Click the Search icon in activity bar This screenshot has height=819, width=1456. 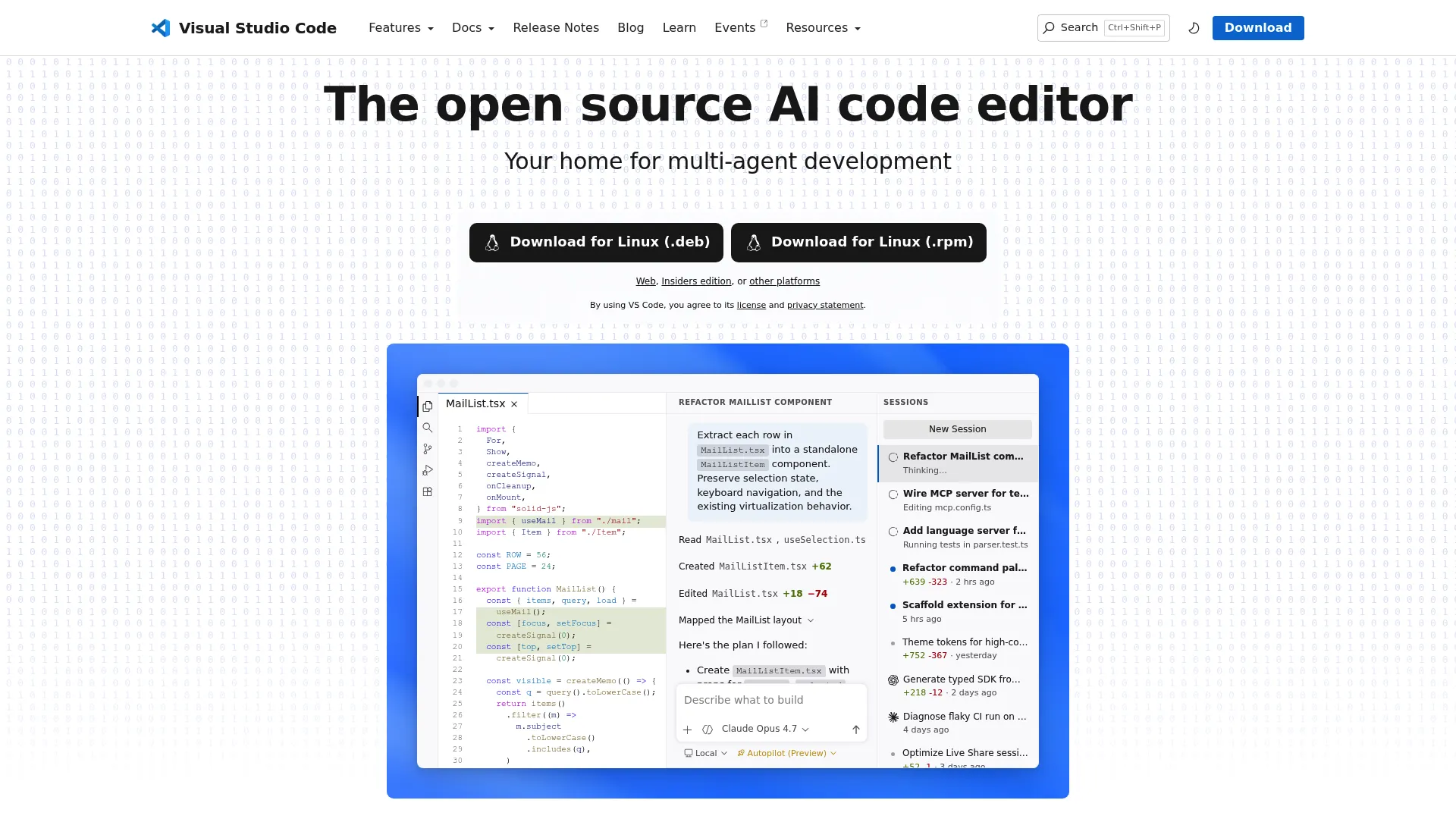pyautogui.click(x=428, y=428)
